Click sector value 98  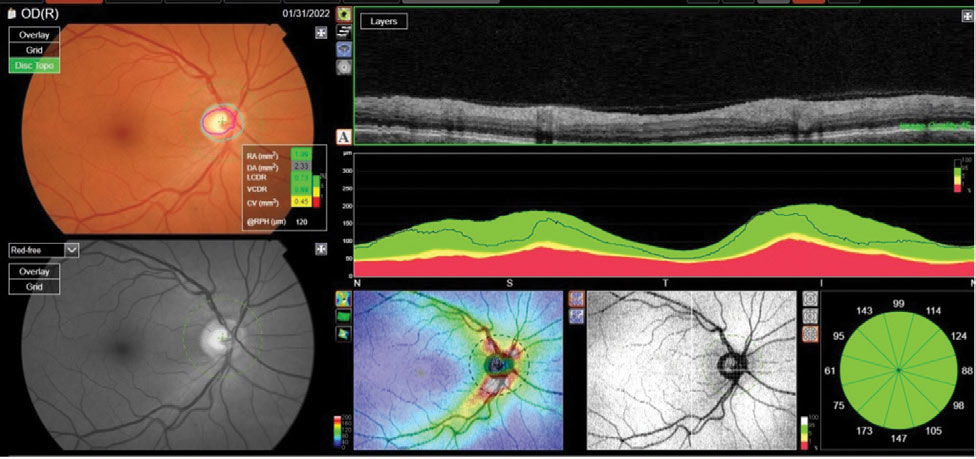[x=961, y=405]
